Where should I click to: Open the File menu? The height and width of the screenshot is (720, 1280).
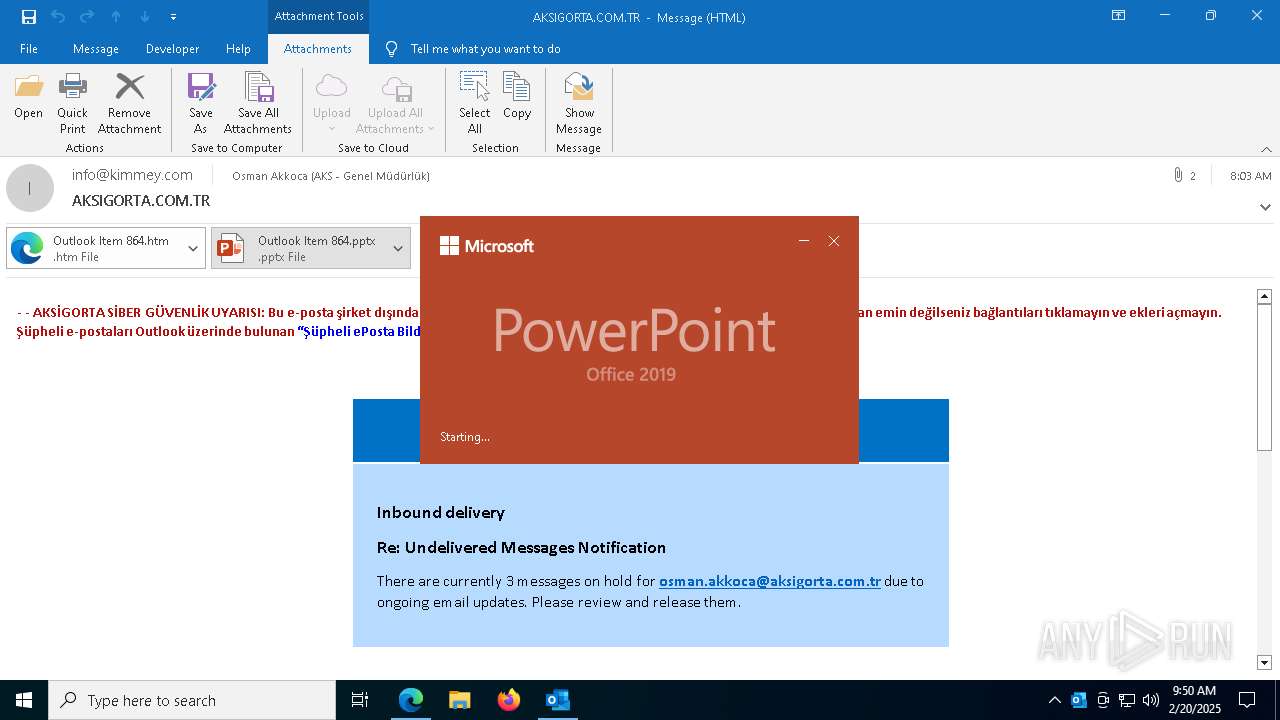coord(29,49)
